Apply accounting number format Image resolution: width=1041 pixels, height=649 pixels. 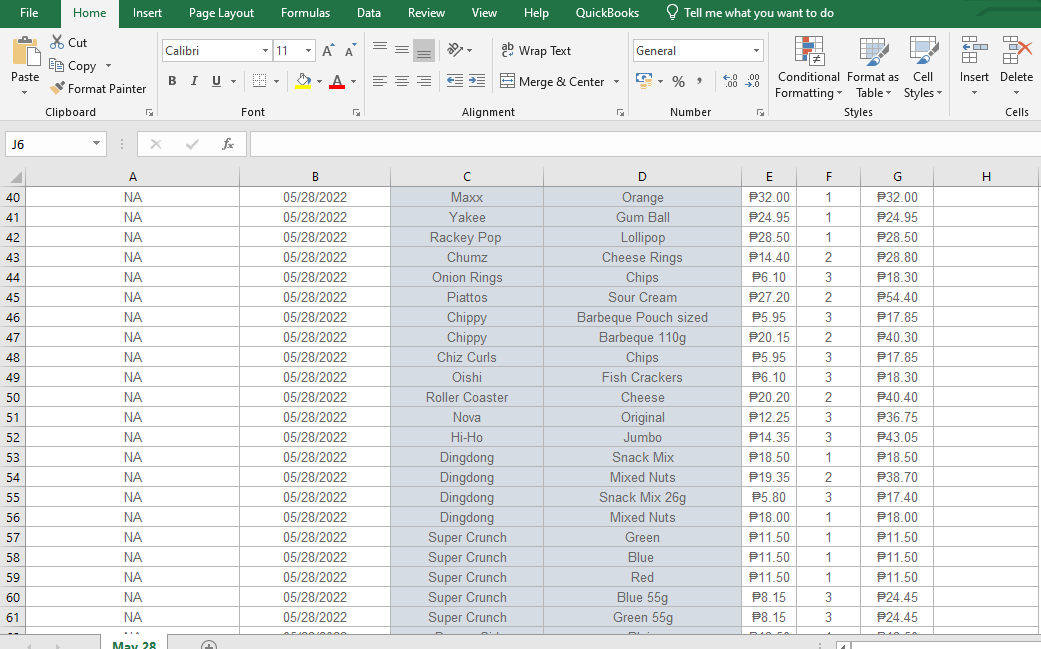pyautogui.click(x=643, y=81)
